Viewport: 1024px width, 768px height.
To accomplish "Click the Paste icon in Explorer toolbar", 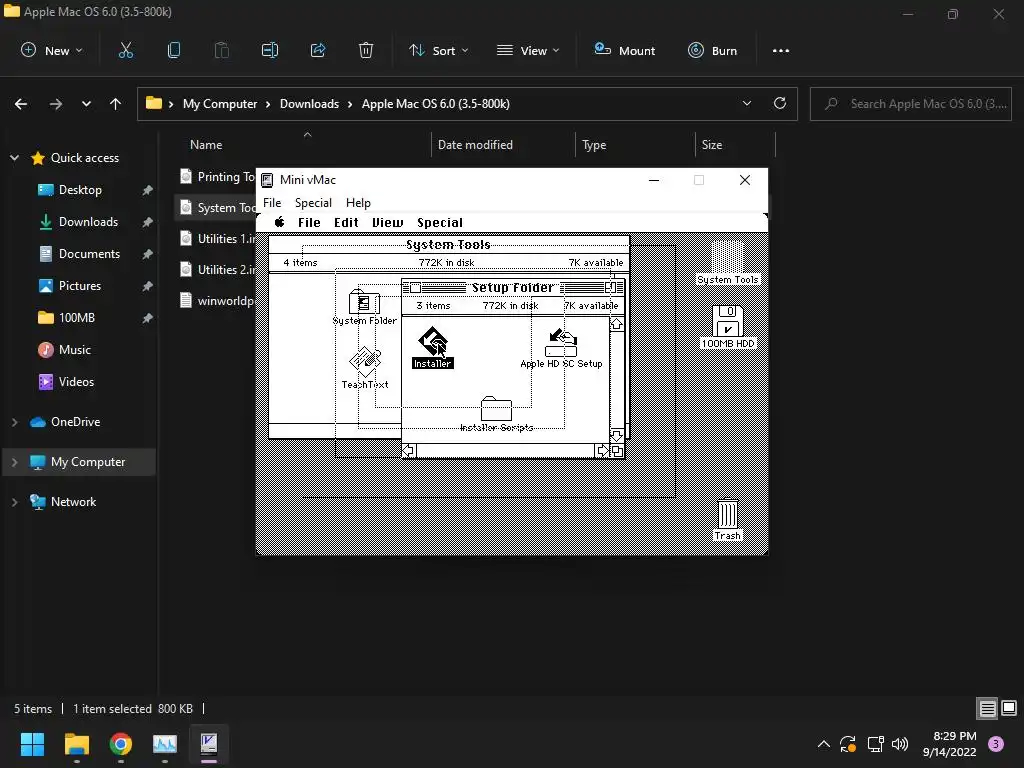I will tap(222, 50).
